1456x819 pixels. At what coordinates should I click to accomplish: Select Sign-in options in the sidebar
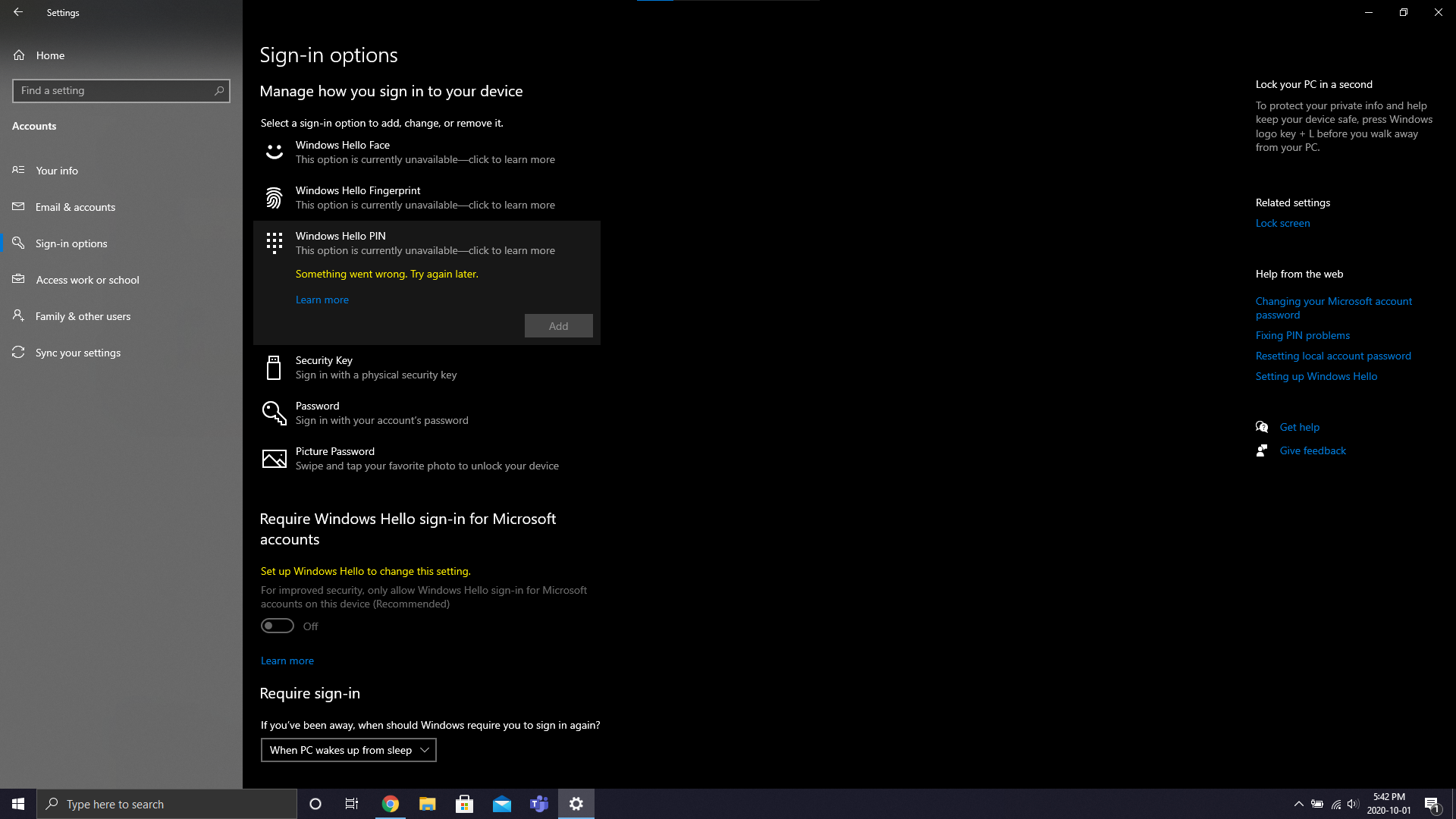click(x=121, y=243)
